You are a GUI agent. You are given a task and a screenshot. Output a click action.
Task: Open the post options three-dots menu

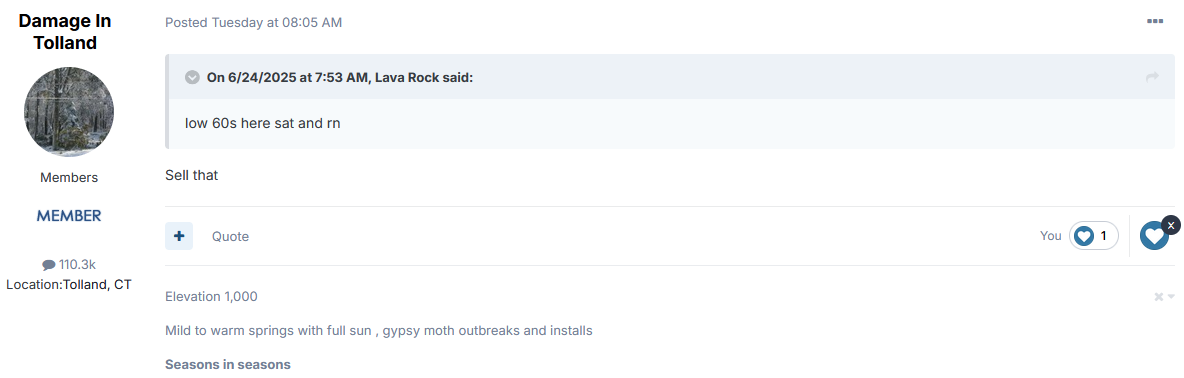click(1155, 21)
